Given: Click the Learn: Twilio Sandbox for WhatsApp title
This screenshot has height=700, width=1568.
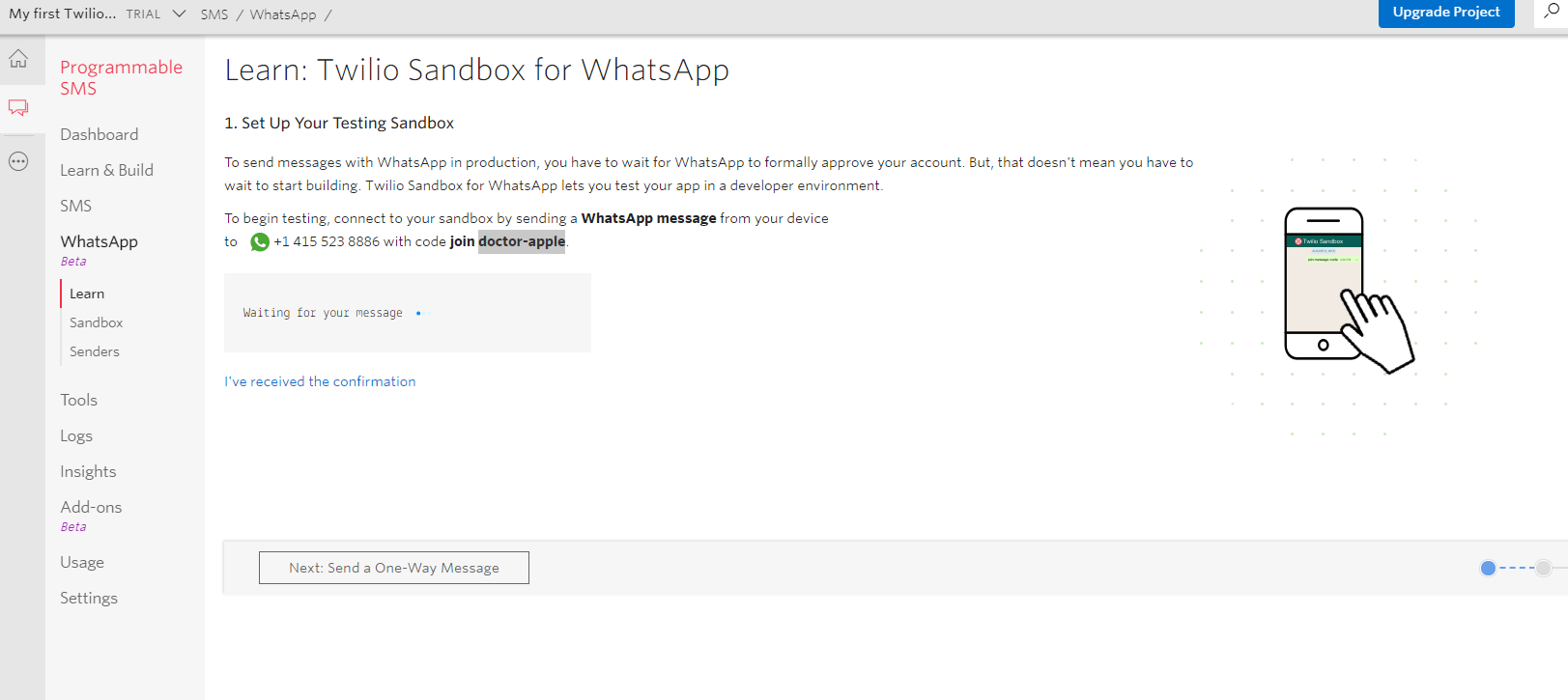Looking at the screenshot, I should [477, 70].
